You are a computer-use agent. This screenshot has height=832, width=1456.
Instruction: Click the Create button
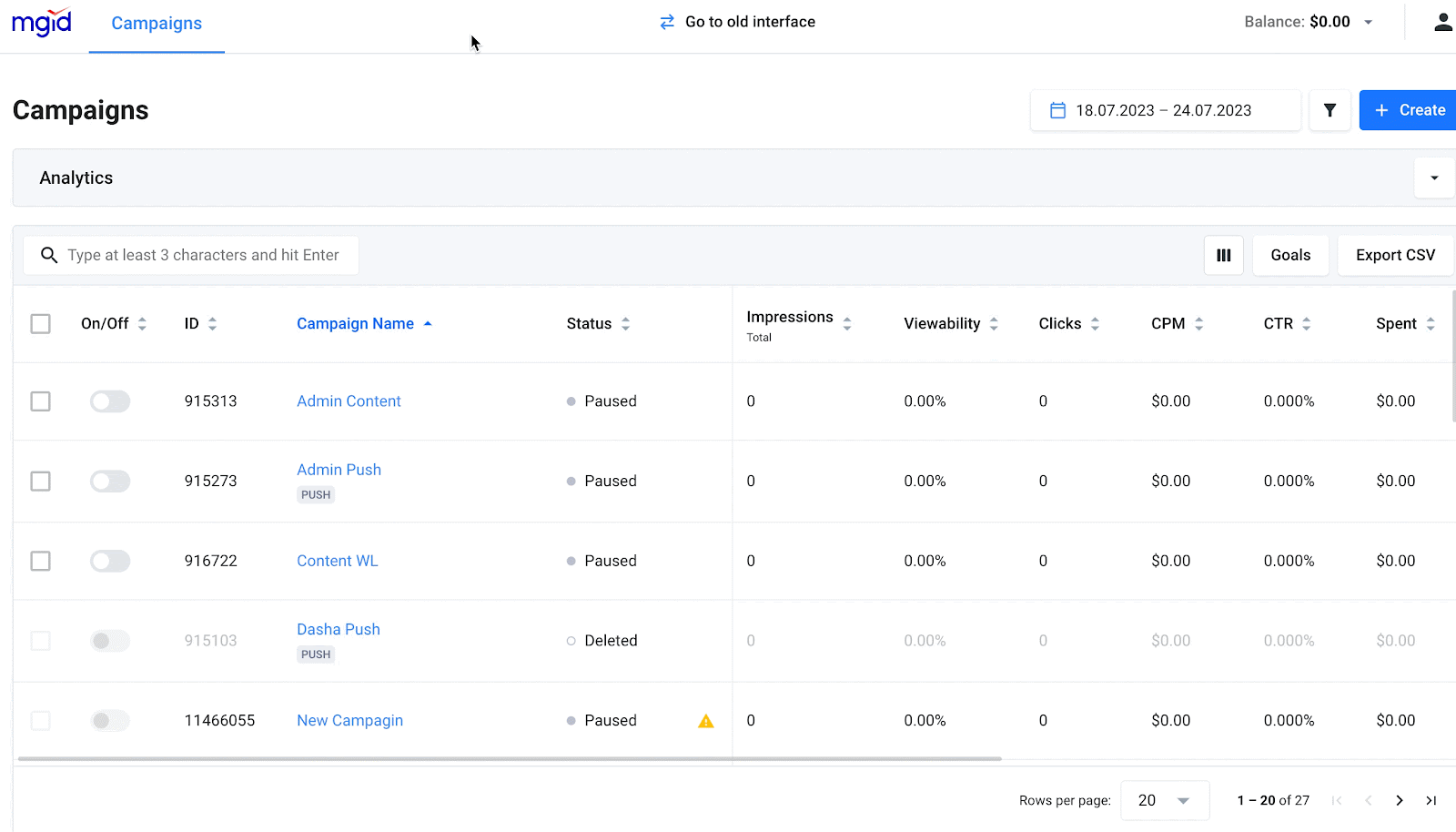pyautogui.click(x=1407, y=109)
